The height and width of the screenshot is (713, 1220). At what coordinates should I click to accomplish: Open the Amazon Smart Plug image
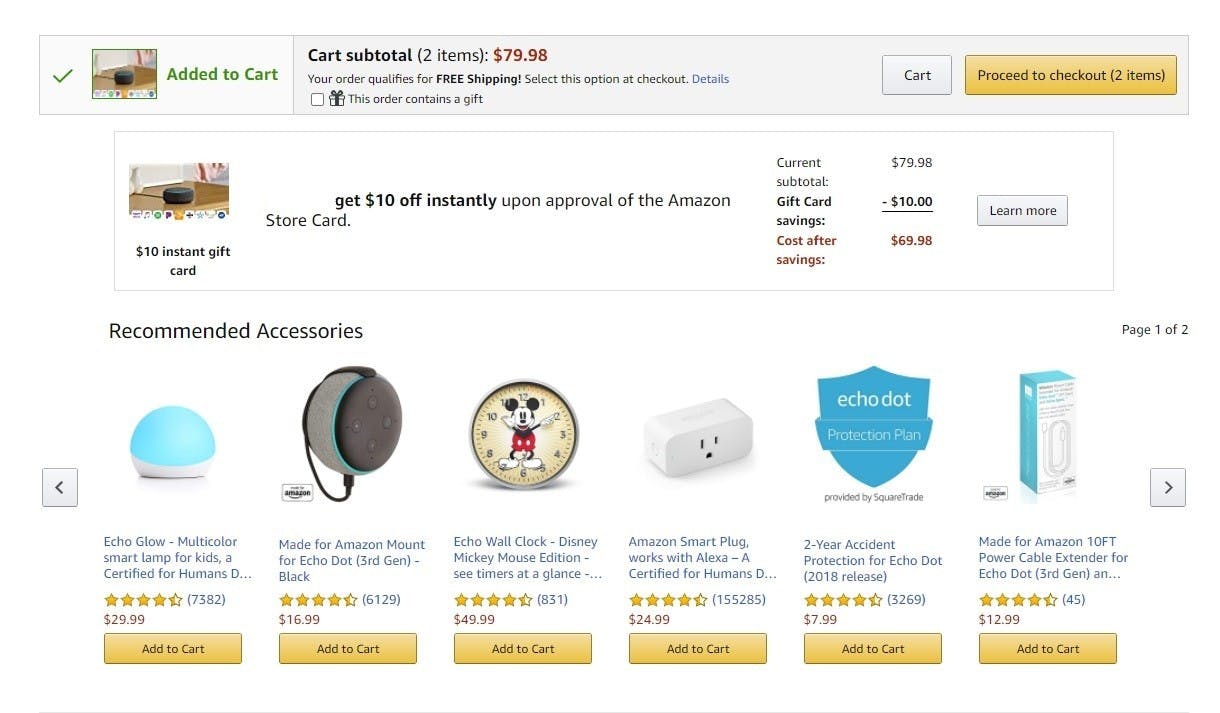[697, 437]
